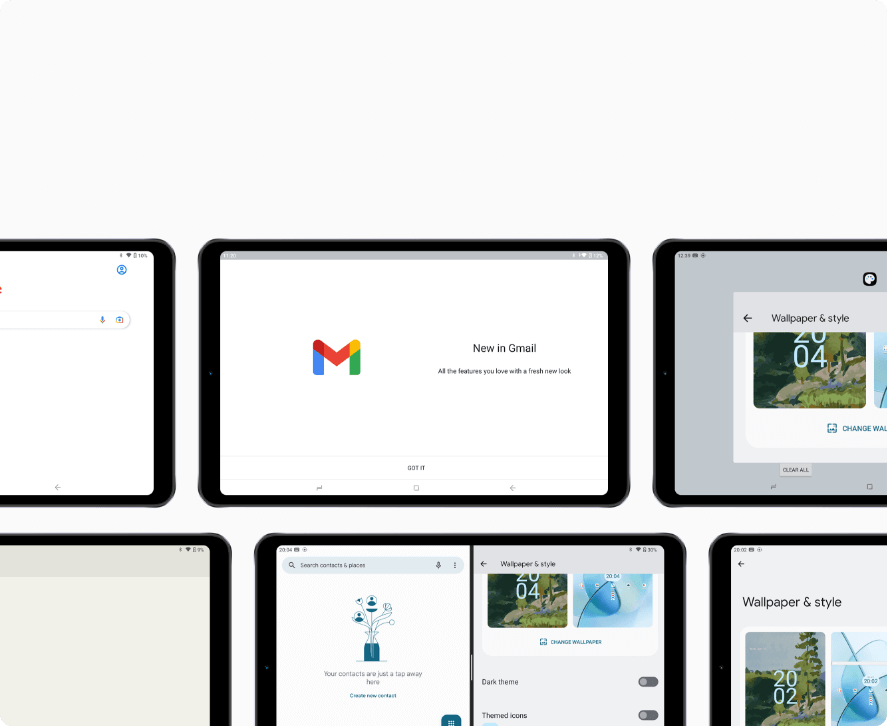887x726 pixels.
Task: Tap the recents nav icon on the recents-view tablet
Action: [x=773, y=487]
